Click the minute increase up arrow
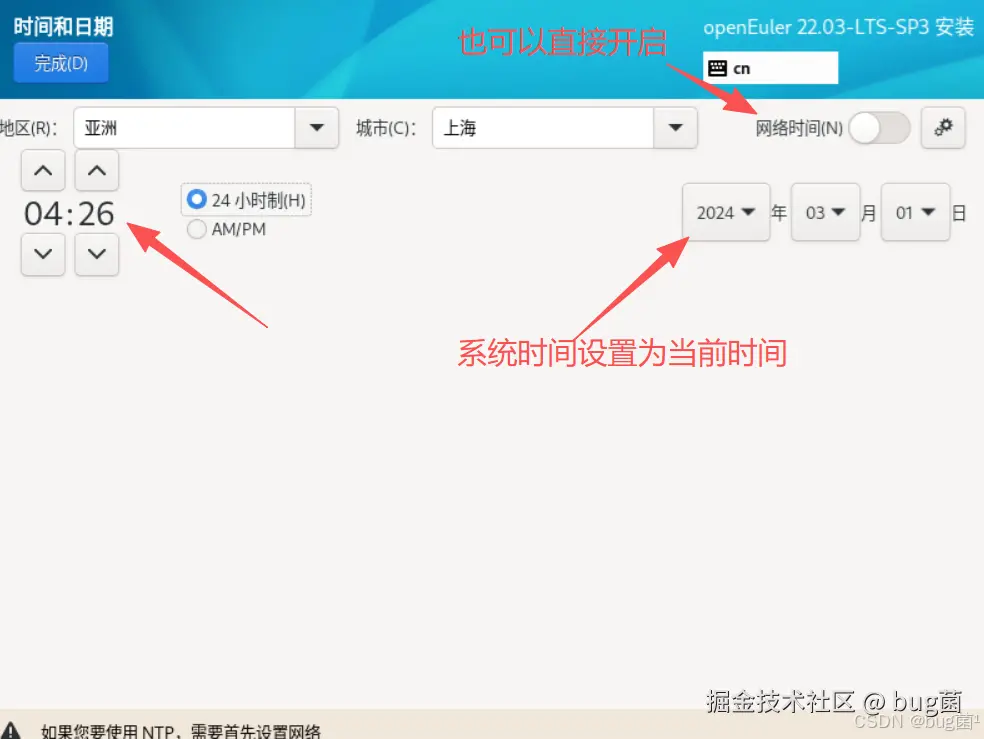984x739 pixels. (x=97, y=170)
